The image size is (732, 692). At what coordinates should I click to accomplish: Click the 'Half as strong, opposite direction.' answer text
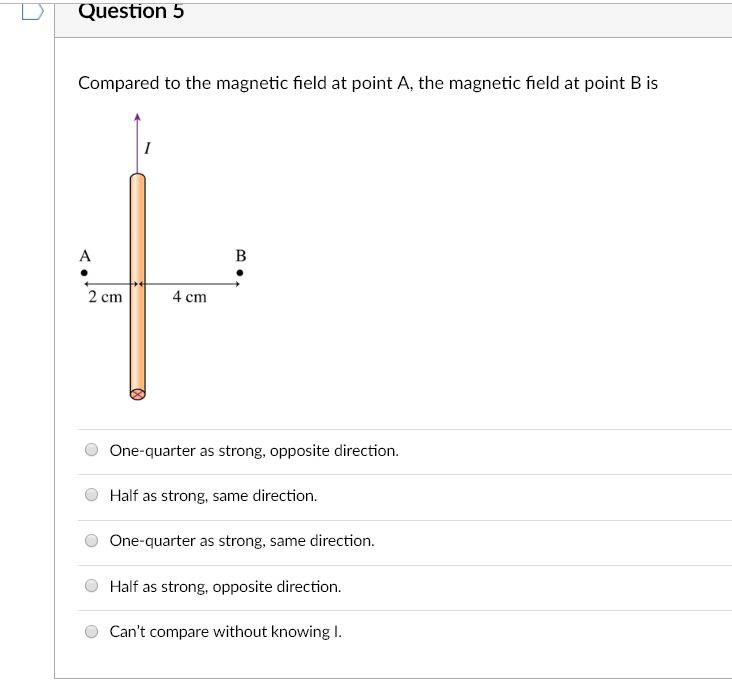coord(225,586)
